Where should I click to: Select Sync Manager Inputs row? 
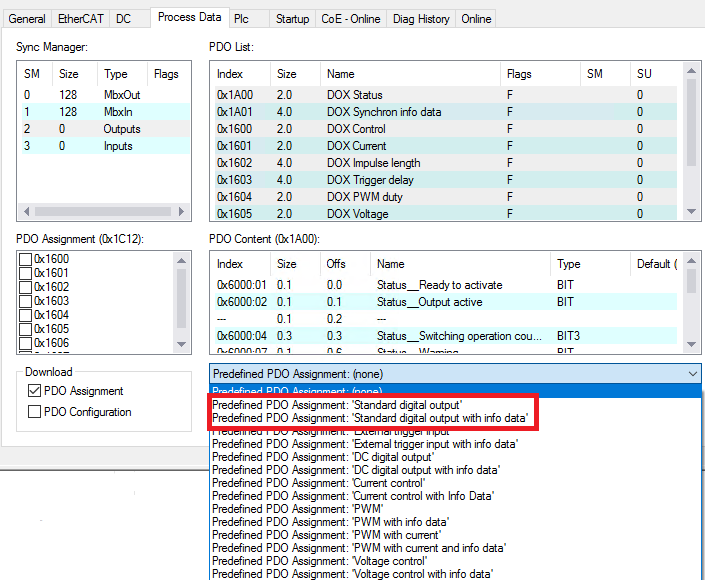pyautogui.click(x=106, y=146)
